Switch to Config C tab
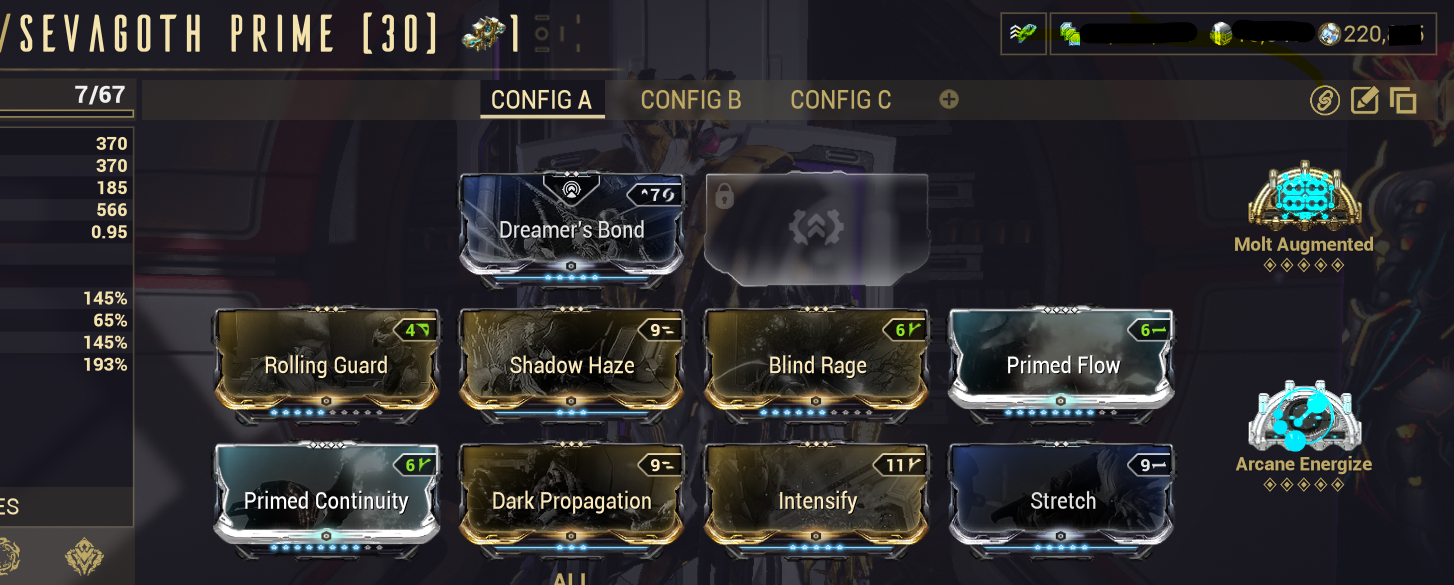 coord(841,100)
